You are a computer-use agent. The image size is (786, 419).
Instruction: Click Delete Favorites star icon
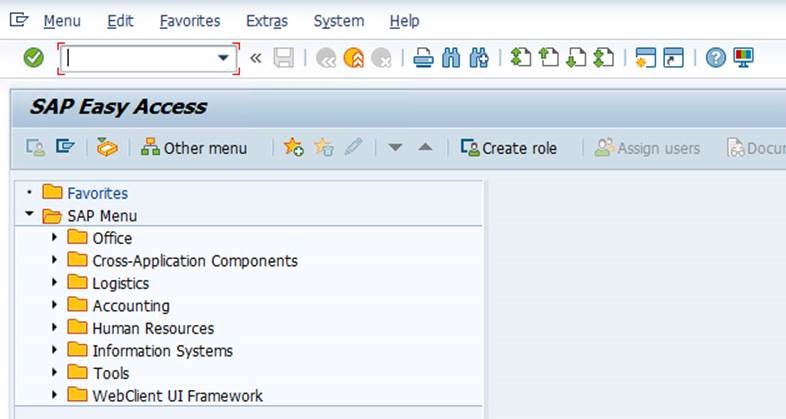324,147
